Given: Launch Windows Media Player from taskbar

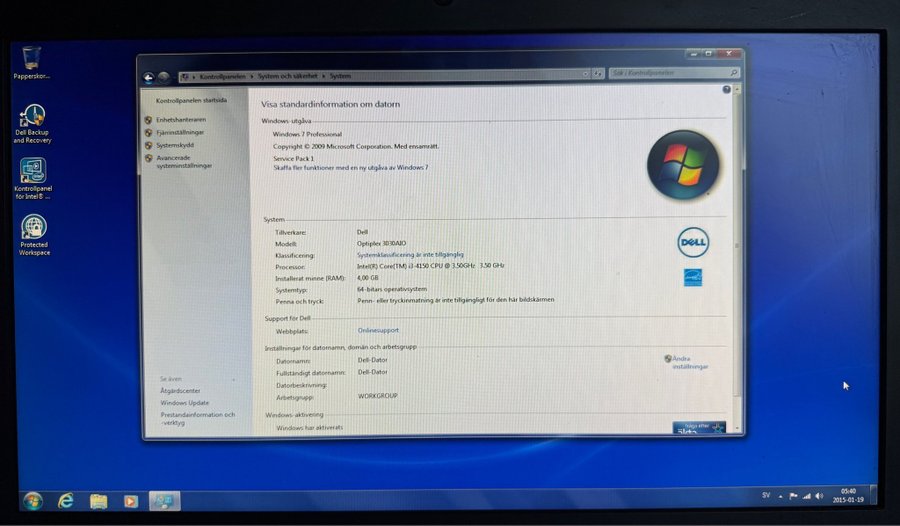Looking at the screenshot, I should [x=130, y=501].
